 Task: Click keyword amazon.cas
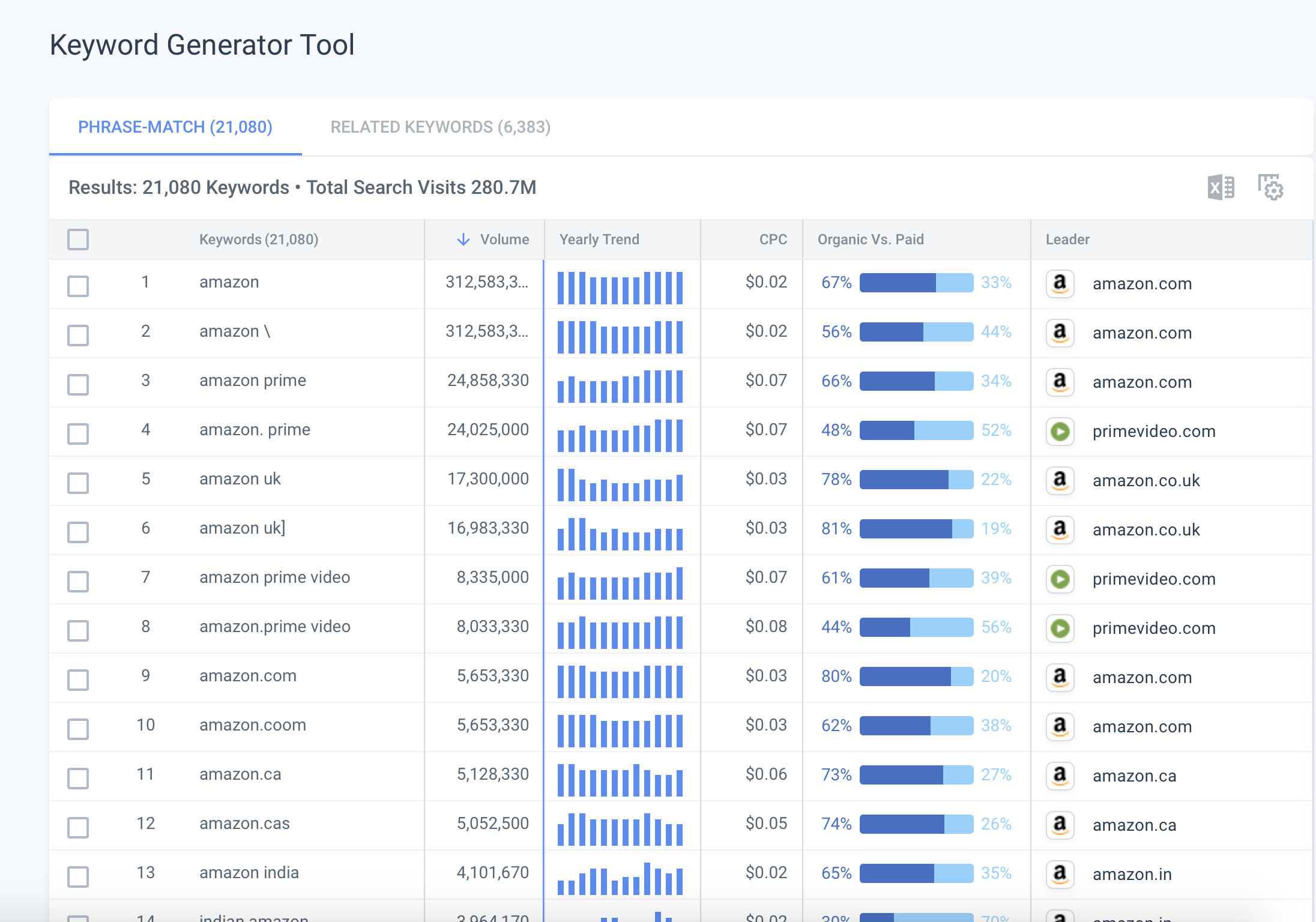(x=244, y=824)
